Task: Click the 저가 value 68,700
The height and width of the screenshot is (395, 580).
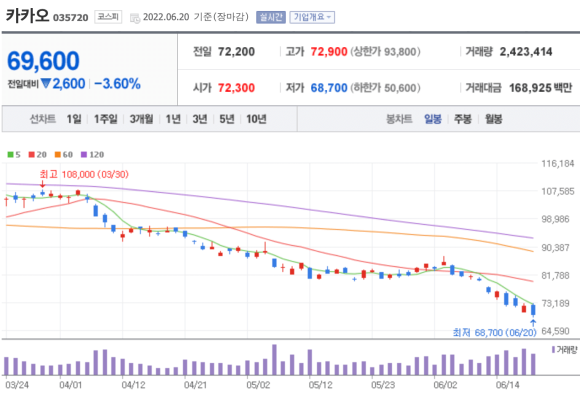Action: point(329,88)
